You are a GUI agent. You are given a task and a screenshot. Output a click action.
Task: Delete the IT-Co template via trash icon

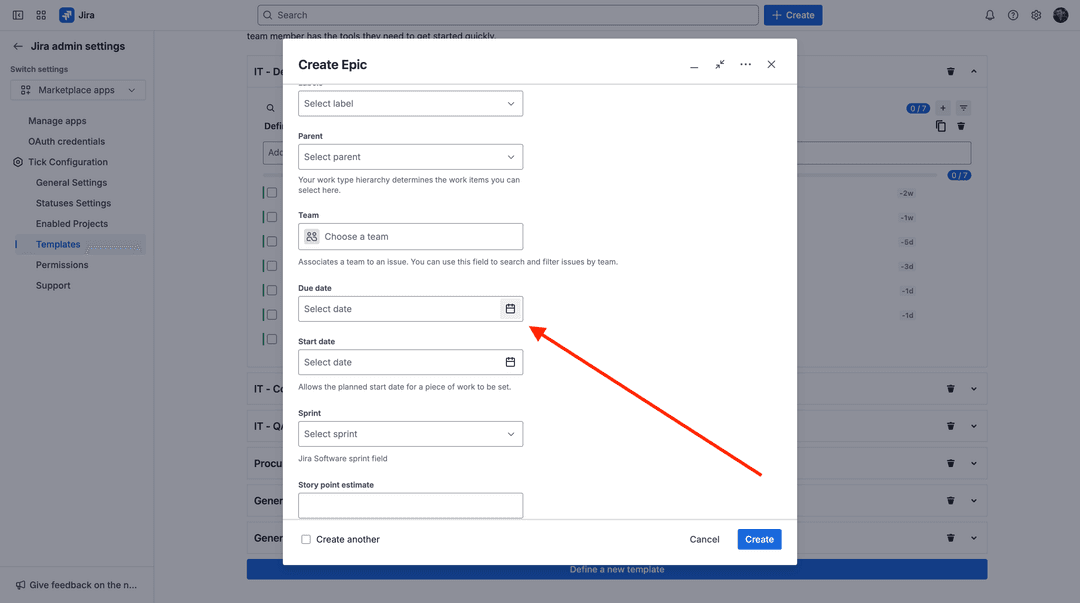tap(950, 388)
